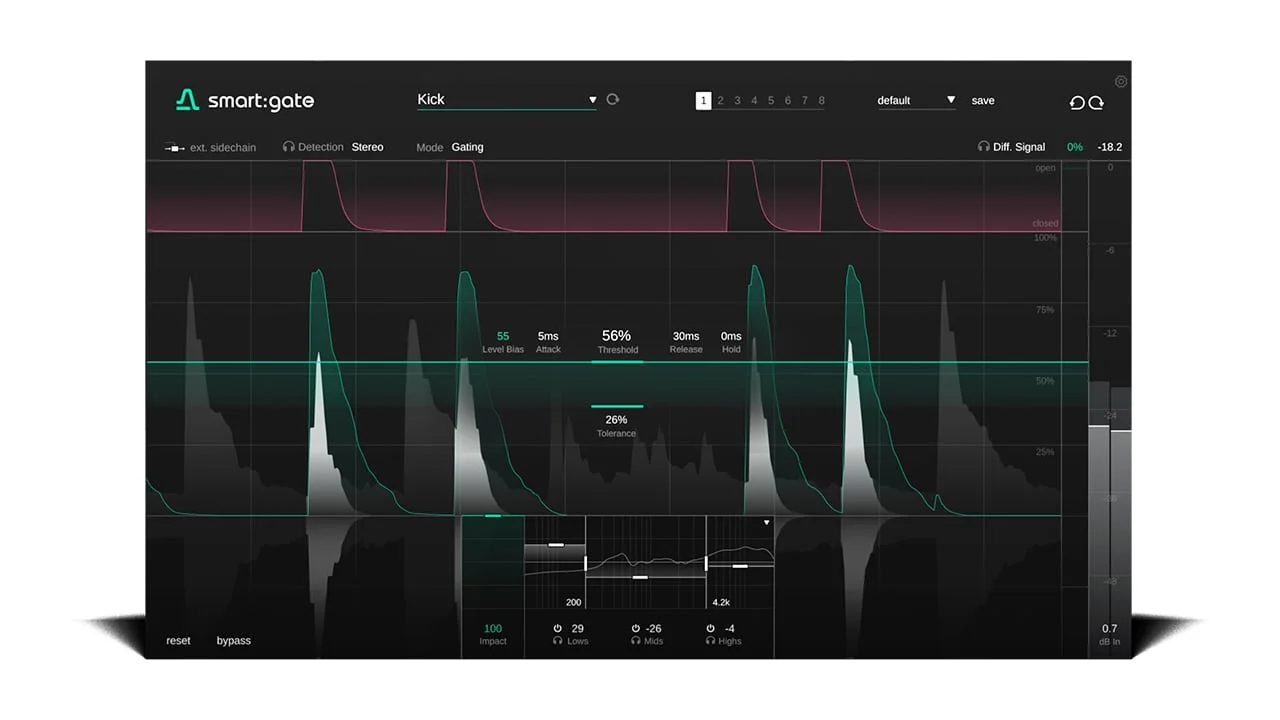Viewport: 1280px width, 720px height.
Task: Enable Diff. Signal monitoring
Action: pyautogui.click(x=984, y=146)
